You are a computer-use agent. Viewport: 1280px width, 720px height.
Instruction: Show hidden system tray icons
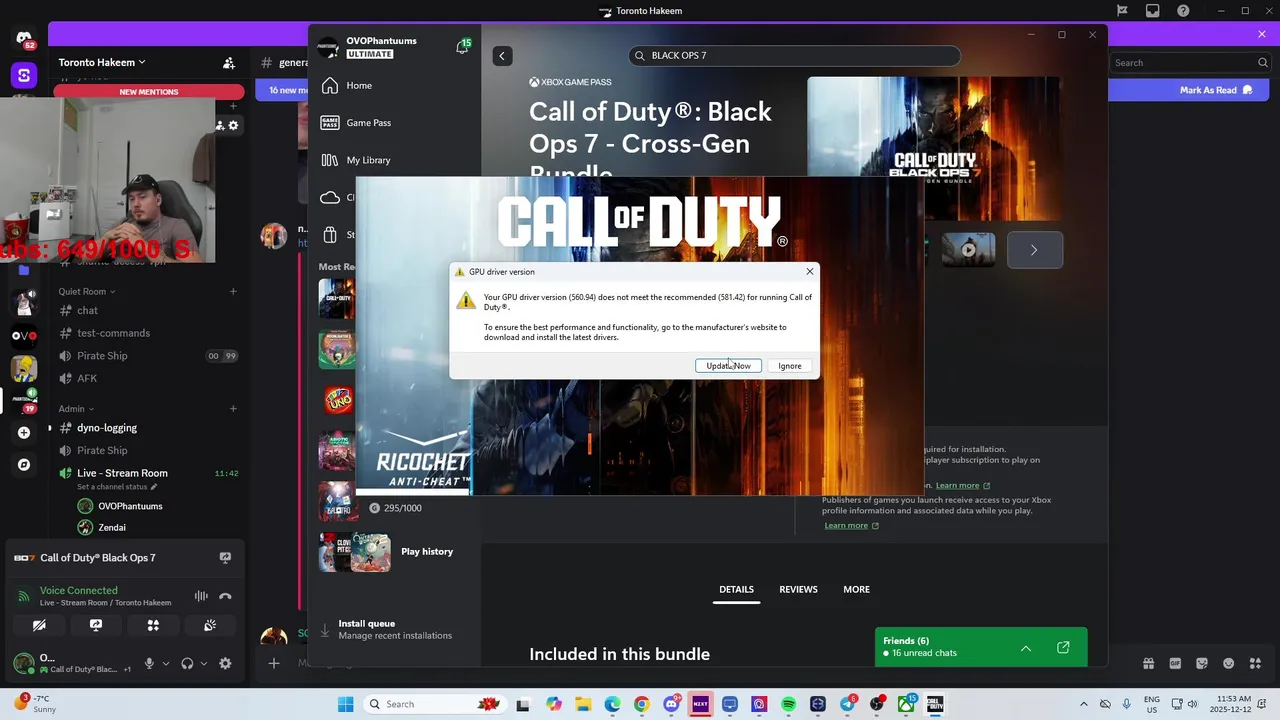[1085, 704]
